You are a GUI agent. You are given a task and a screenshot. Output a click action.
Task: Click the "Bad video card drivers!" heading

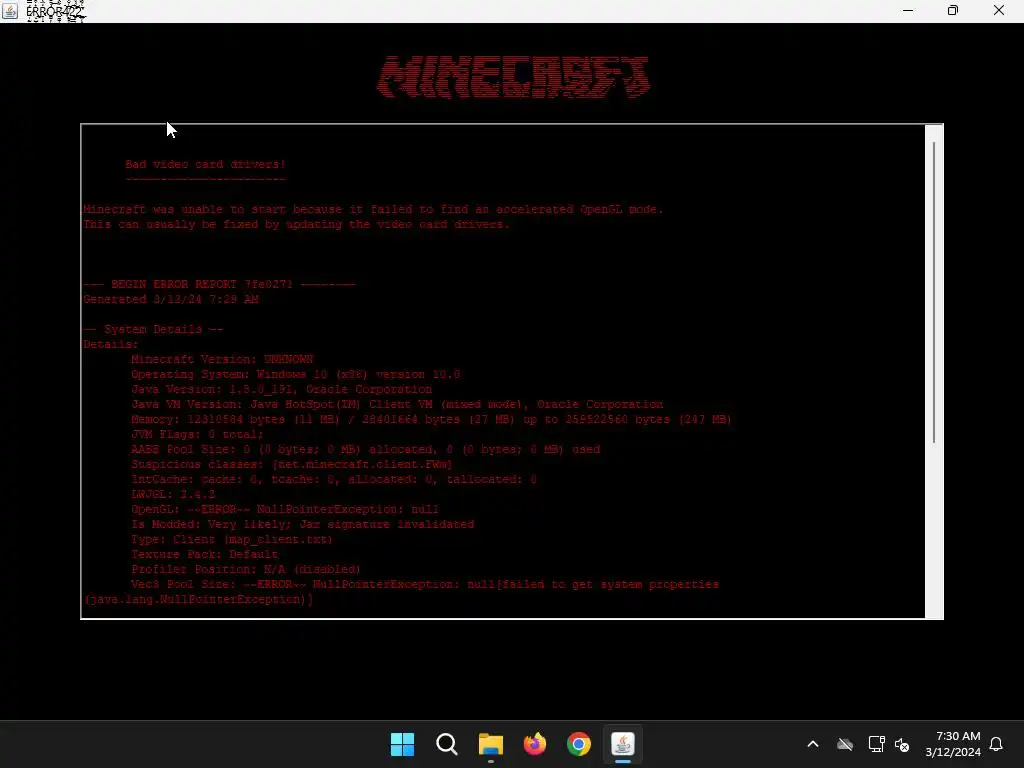[205, 164]
